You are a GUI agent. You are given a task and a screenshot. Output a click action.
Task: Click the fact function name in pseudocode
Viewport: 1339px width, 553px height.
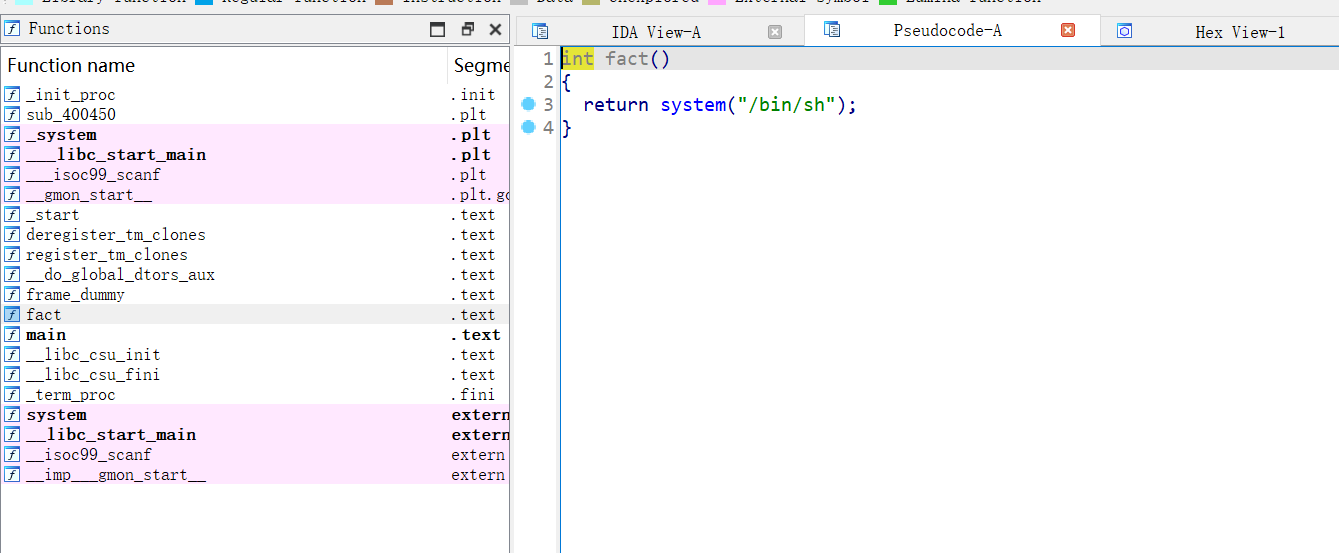[x=627, y=59]
